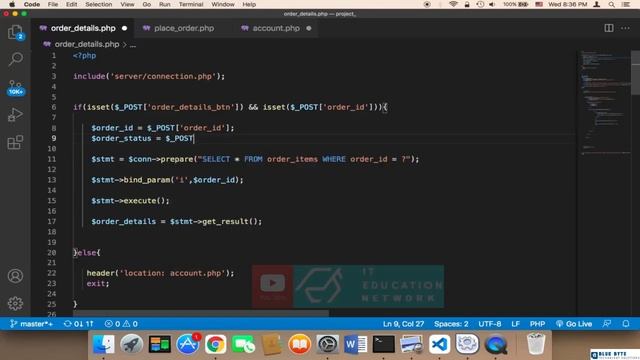Open Books app from the dock
The image size is (640, 360).
[x=299, y=344]
